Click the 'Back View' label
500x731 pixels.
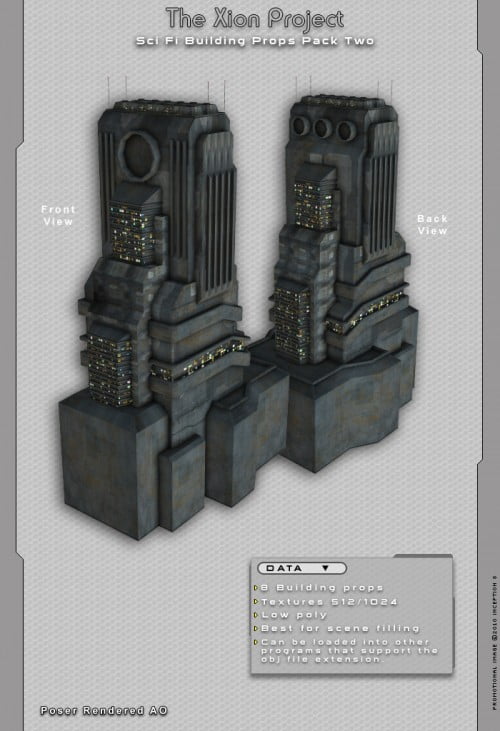coord(432,225)
